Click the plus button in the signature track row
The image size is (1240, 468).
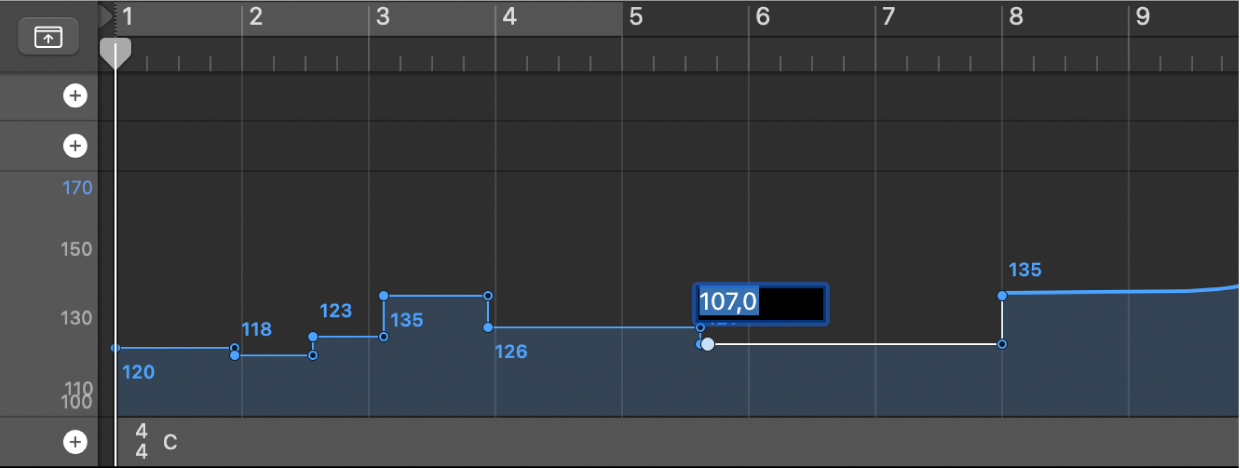coord(75,442)
